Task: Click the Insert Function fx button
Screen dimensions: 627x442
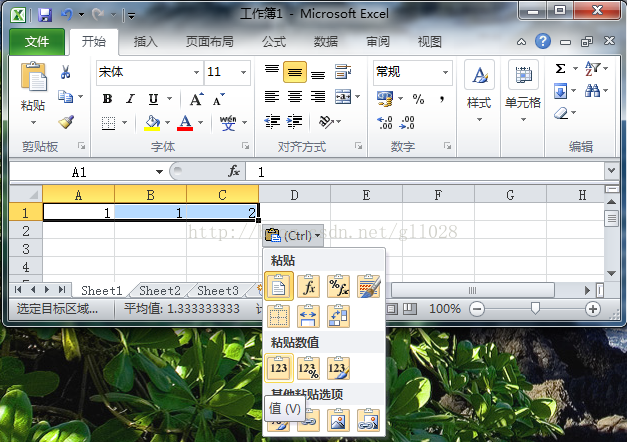Action: [234, 172]
